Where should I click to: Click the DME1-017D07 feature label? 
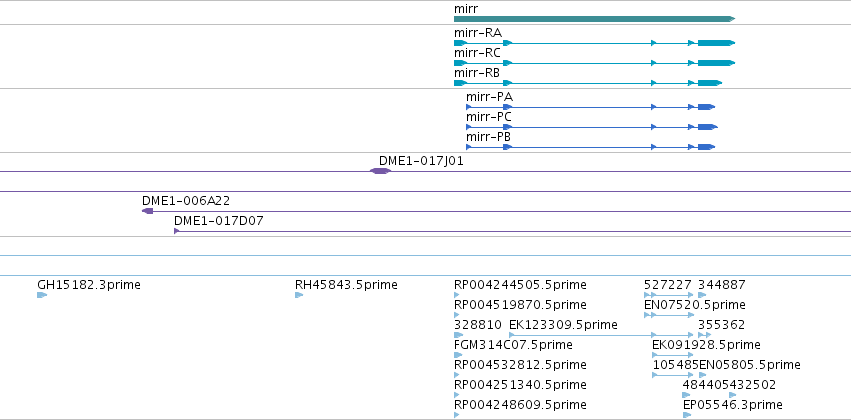[219, 221]
